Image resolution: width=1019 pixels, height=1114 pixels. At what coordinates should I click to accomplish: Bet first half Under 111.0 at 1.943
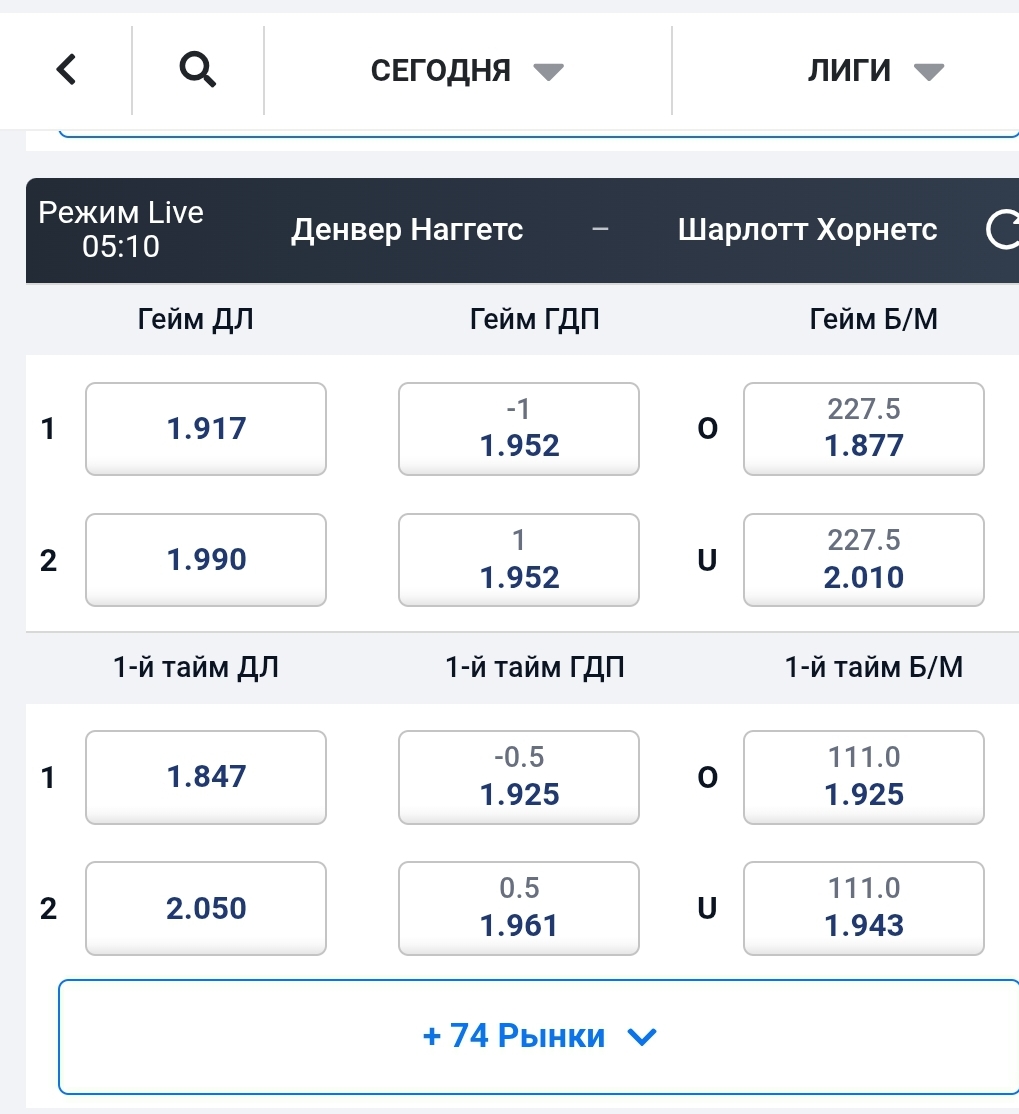tap(863, 908)
